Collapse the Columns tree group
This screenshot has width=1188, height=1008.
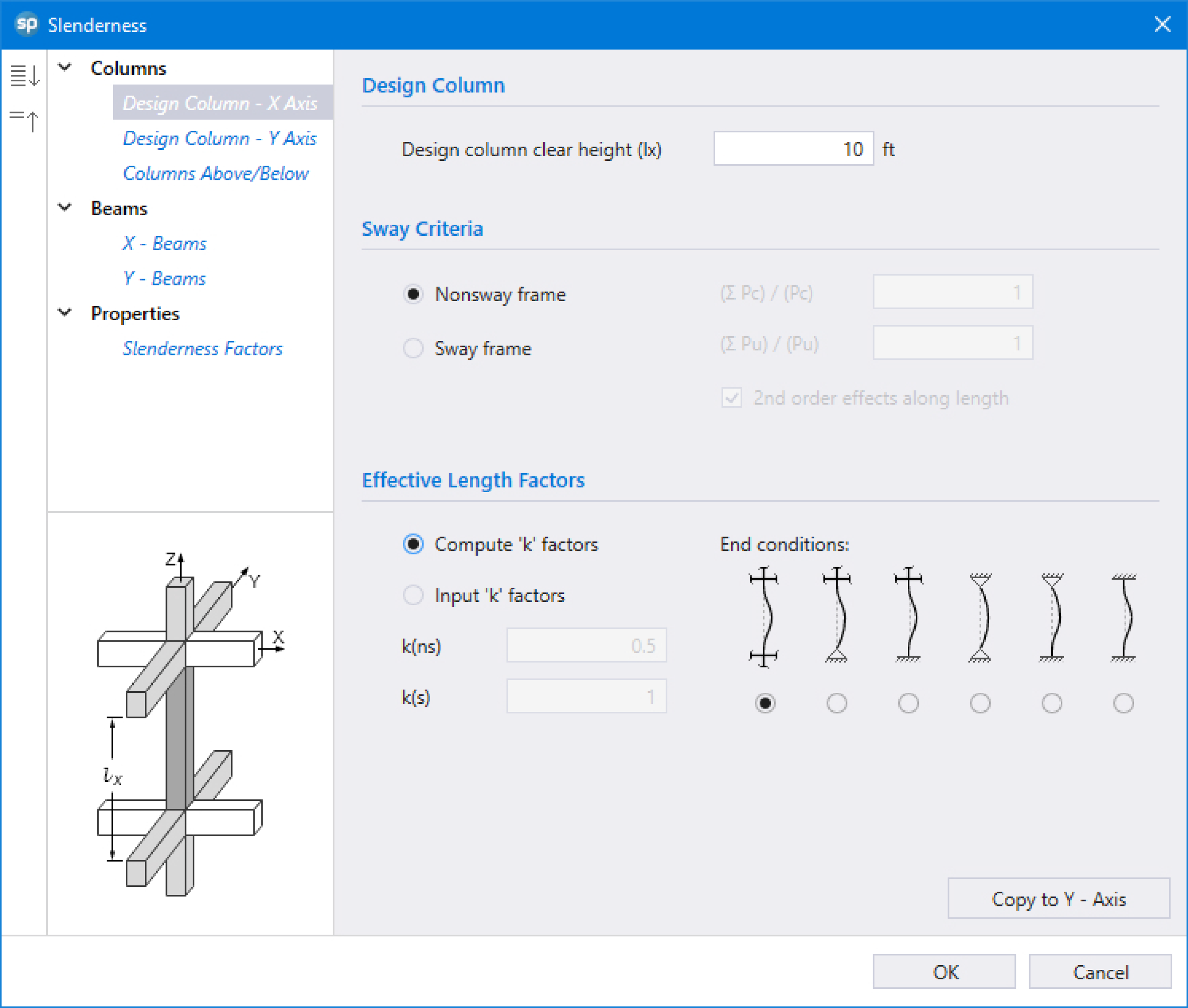tap(65, 67)
